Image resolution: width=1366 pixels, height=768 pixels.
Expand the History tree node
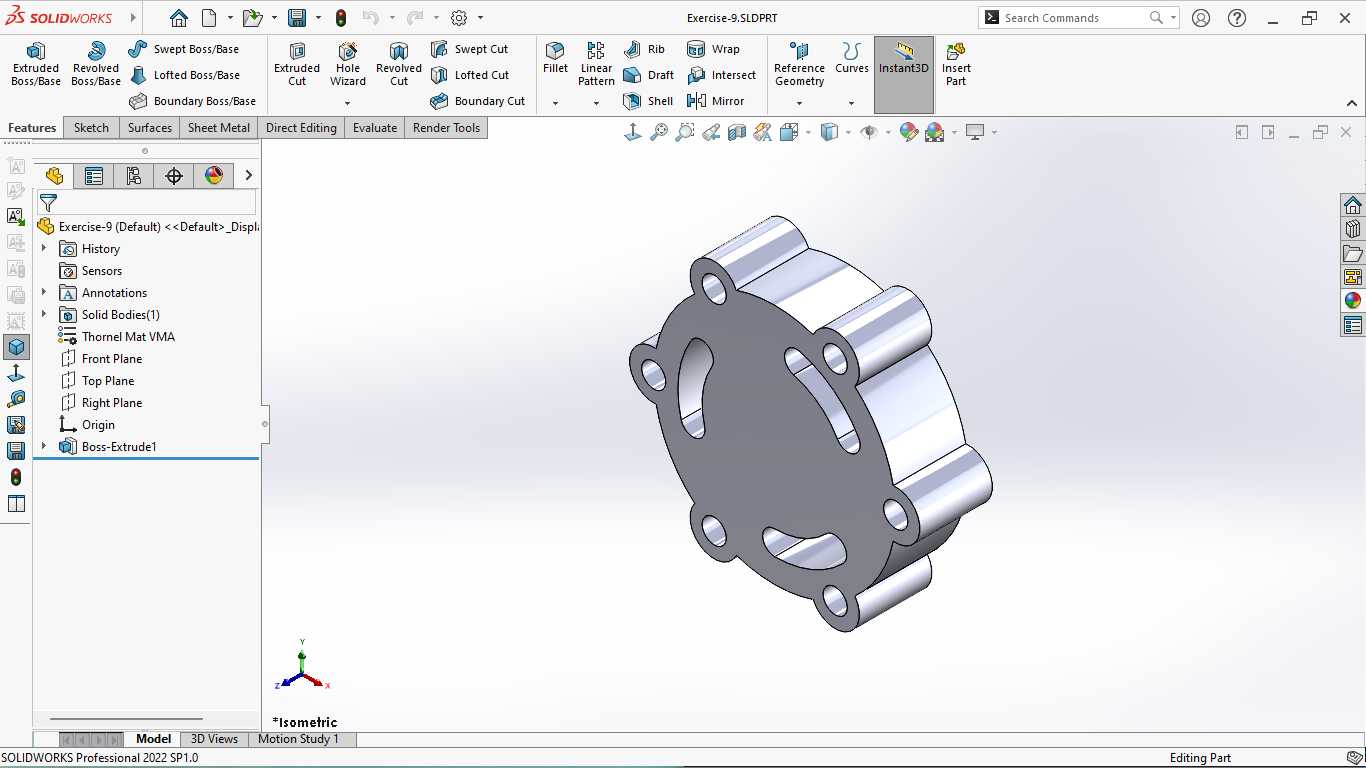click(x=44, y=248)
